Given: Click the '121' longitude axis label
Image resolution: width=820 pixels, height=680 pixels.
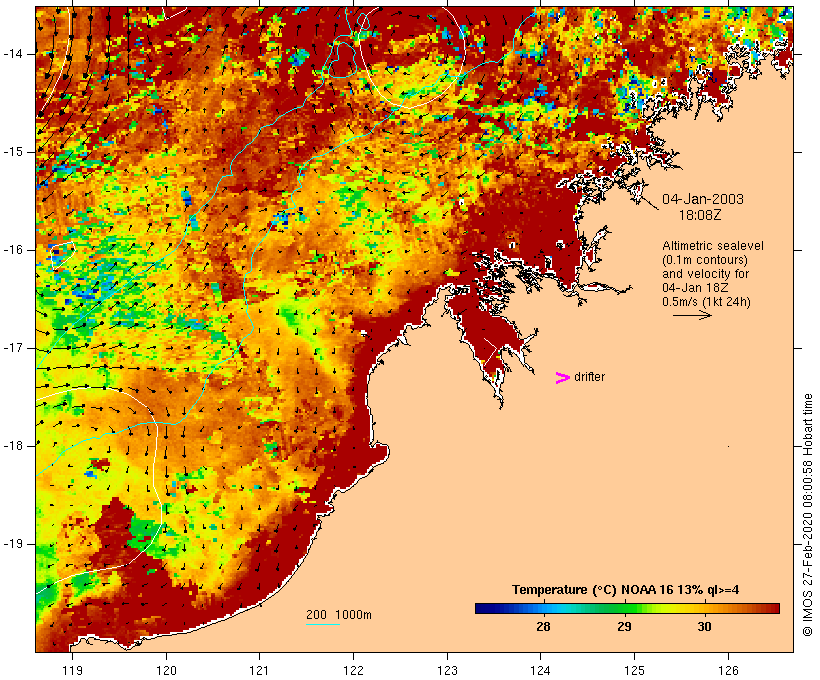Looking at the screenshot, I should pyautogui.click(x=259, y=670).
